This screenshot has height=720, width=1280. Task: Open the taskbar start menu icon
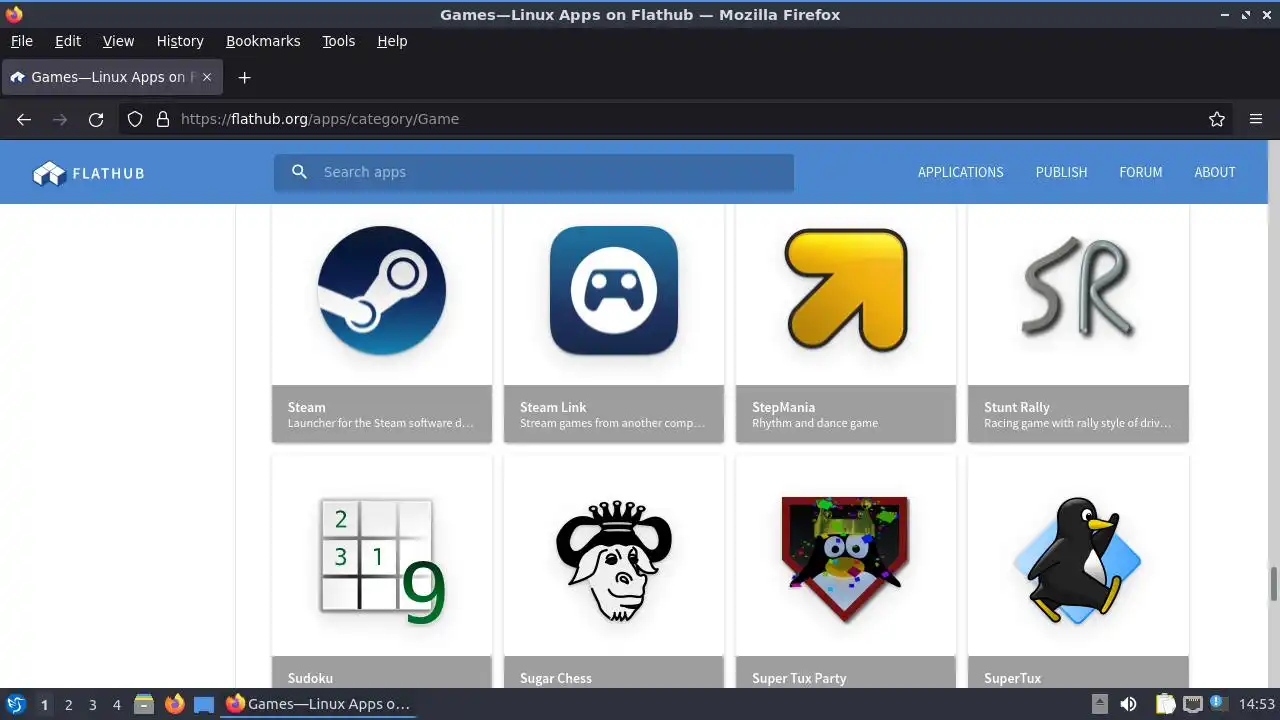16,704
